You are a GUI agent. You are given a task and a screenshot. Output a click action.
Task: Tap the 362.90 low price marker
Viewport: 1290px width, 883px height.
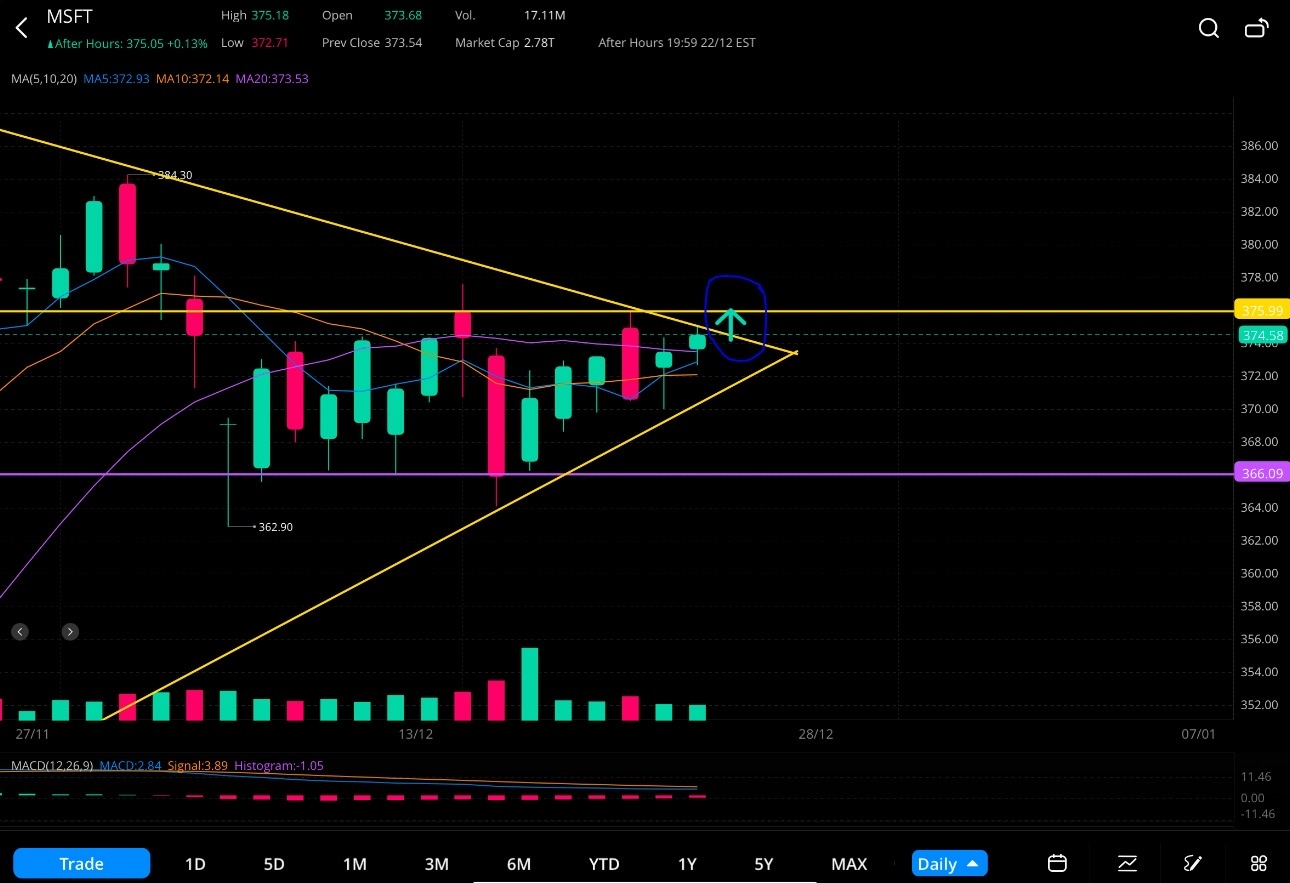275,527
